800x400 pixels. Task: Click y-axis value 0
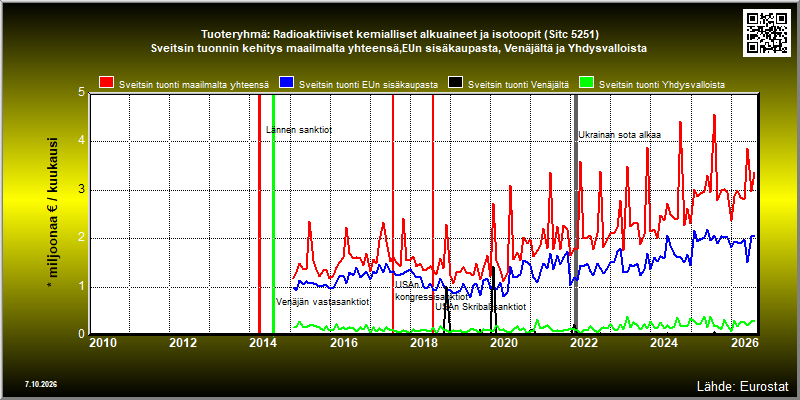(81, 334)
